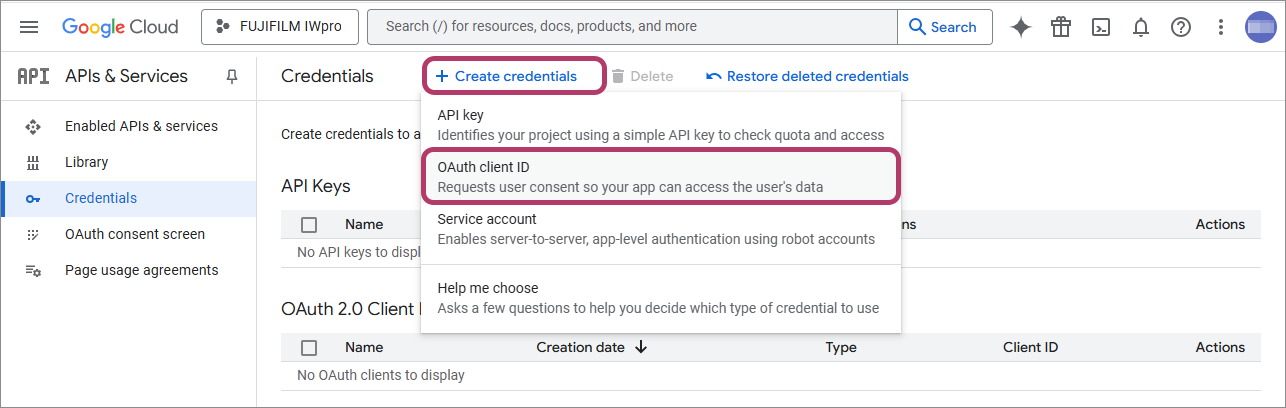Click Restore deleted credentials
The width and height of the screenshot is (1286, 408).
(807, 76)
